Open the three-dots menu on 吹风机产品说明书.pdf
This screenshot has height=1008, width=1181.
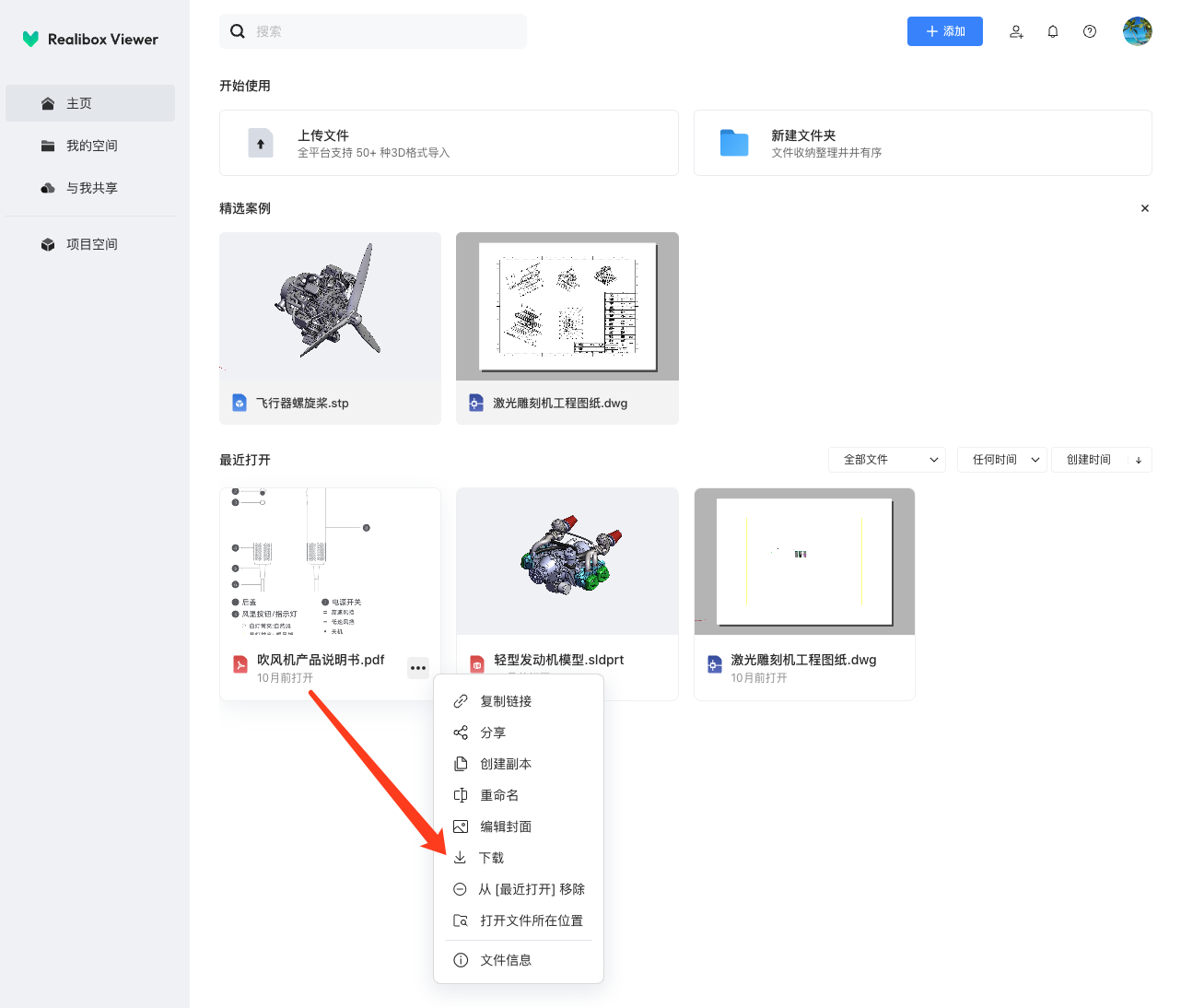418,668
